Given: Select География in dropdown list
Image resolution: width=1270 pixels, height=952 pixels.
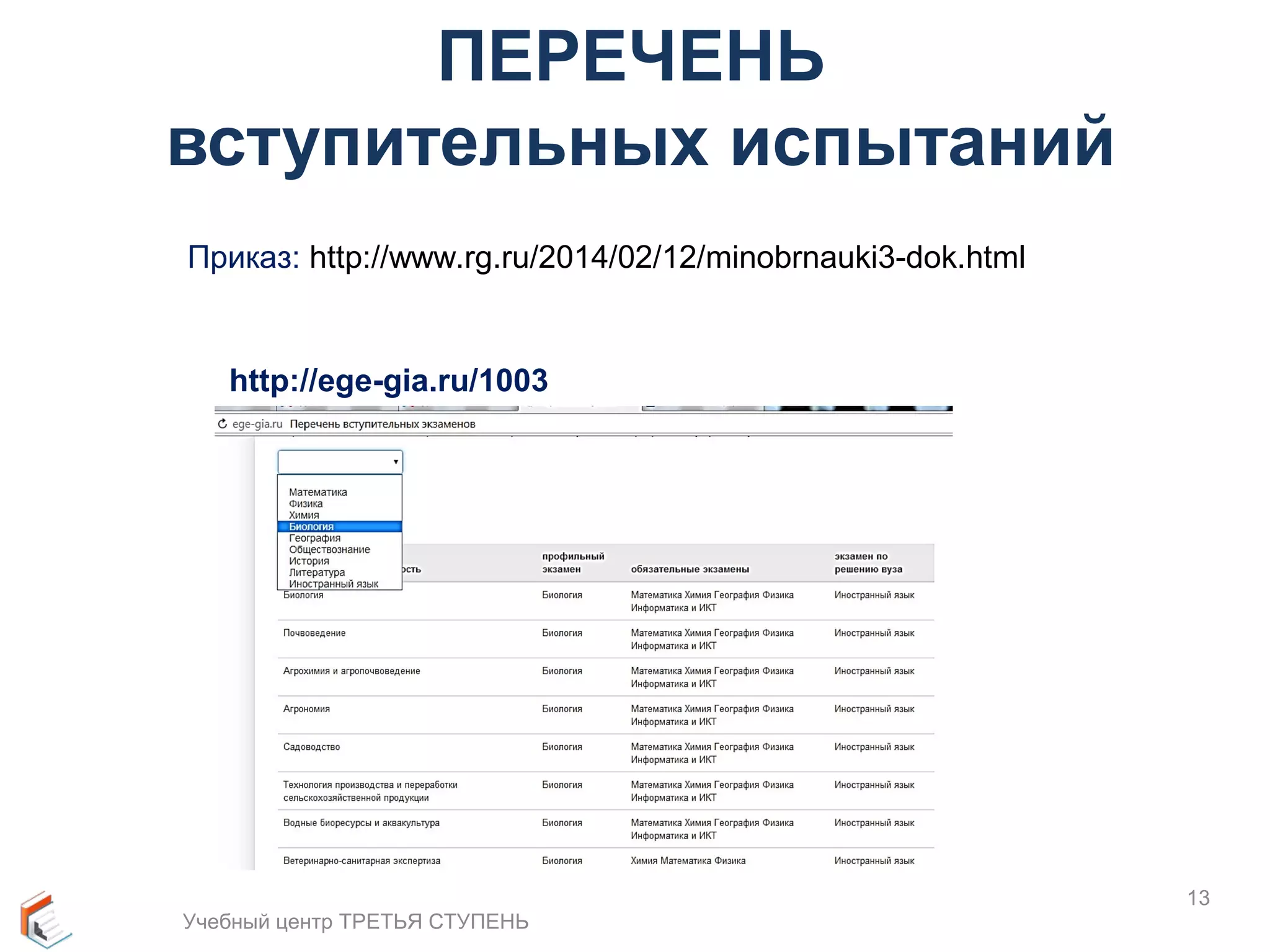Looking at the screenshot, I should tap(314, 538).
